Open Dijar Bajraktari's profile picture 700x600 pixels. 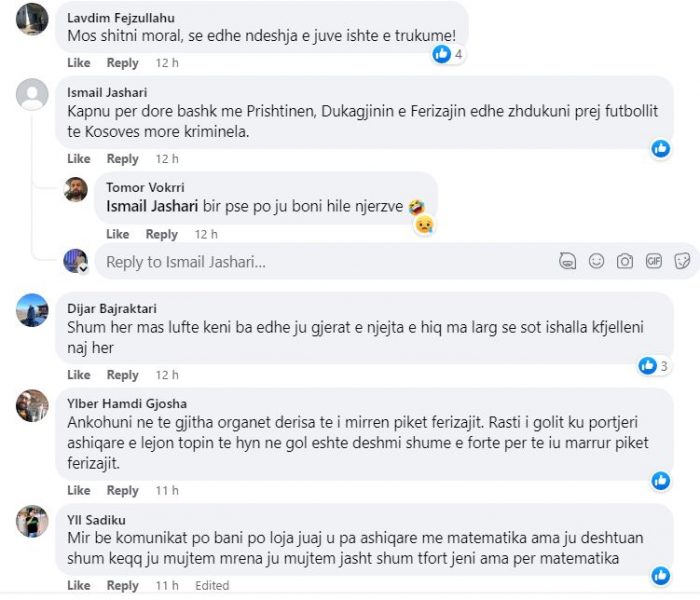[32, 310]
